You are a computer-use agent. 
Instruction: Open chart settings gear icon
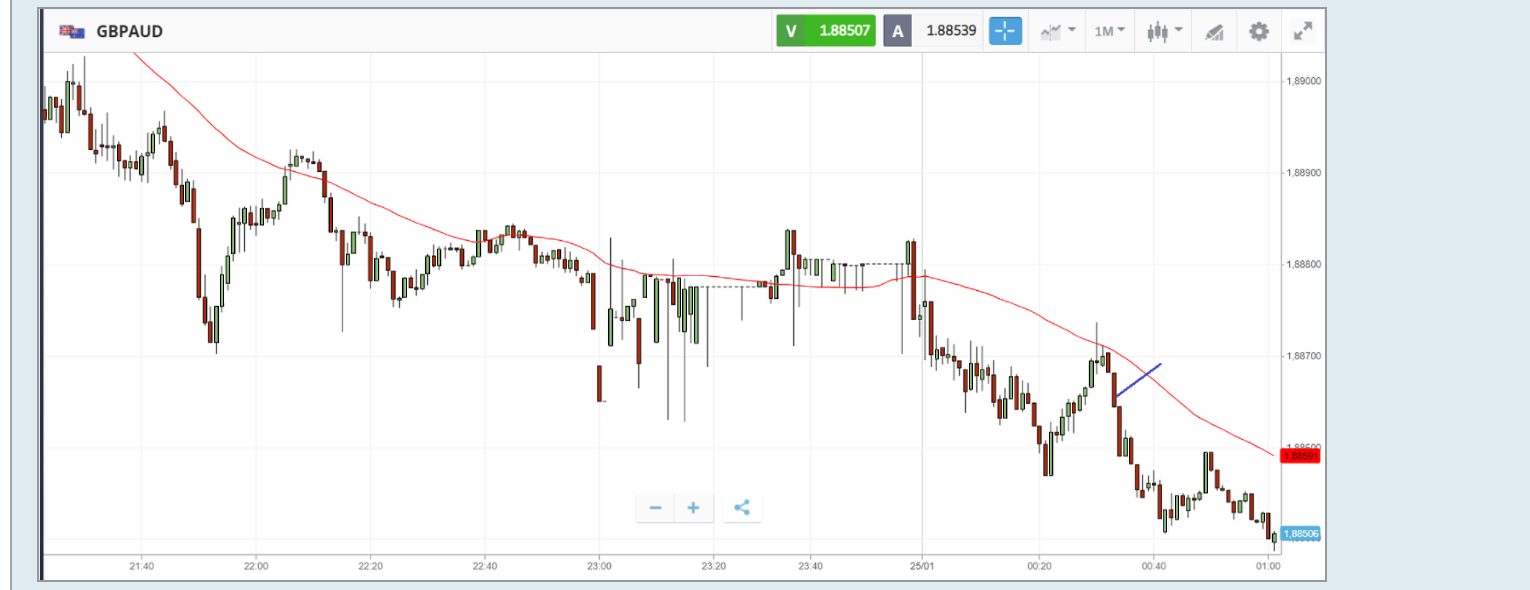[x=1259, y=31]
